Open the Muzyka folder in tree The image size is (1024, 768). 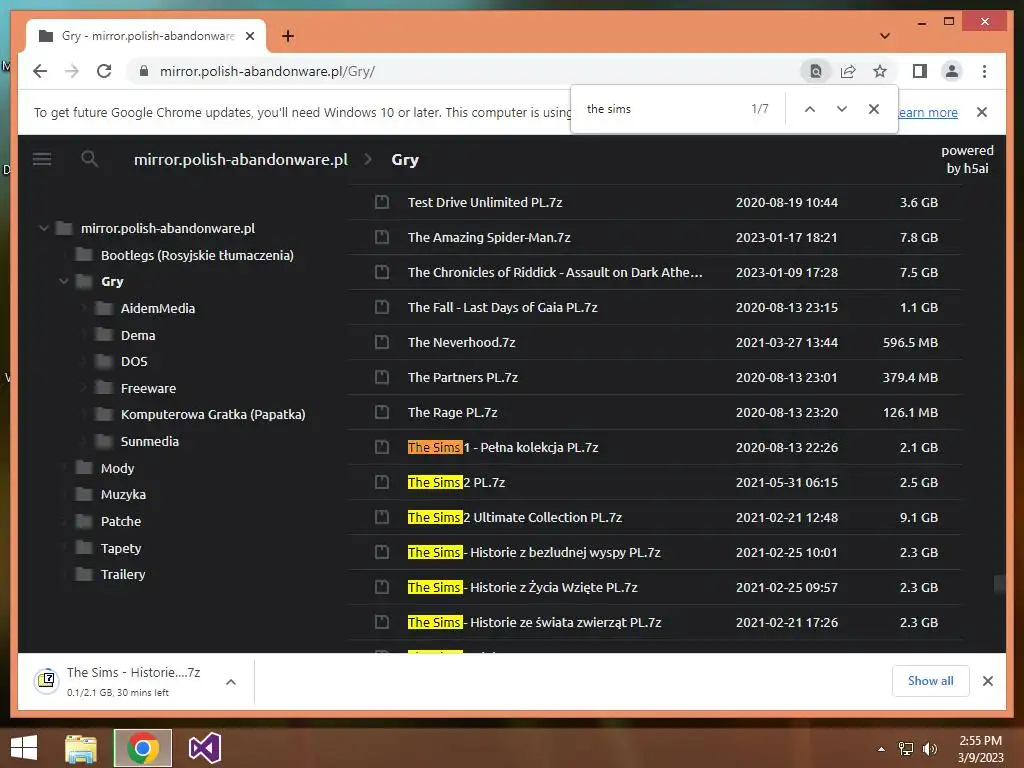(123, 494)
